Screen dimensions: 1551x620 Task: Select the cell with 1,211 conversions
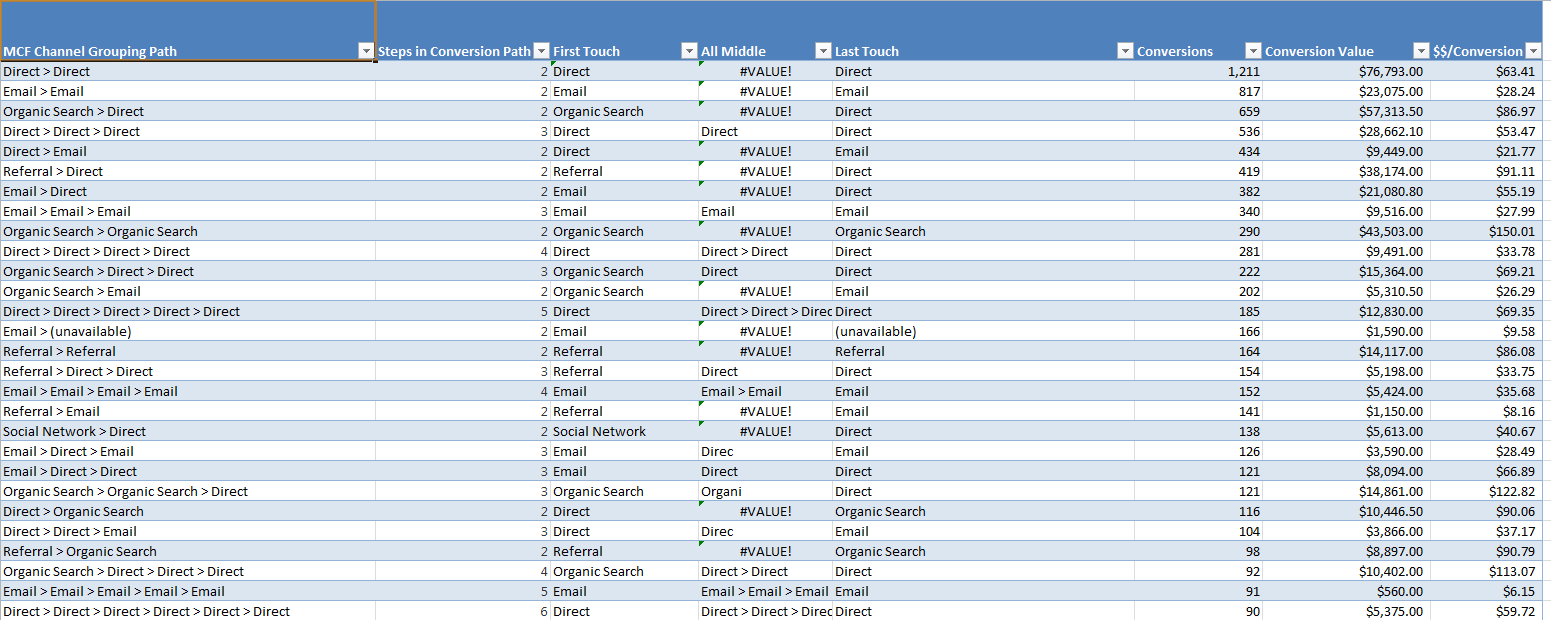[x=1198, y=71]
